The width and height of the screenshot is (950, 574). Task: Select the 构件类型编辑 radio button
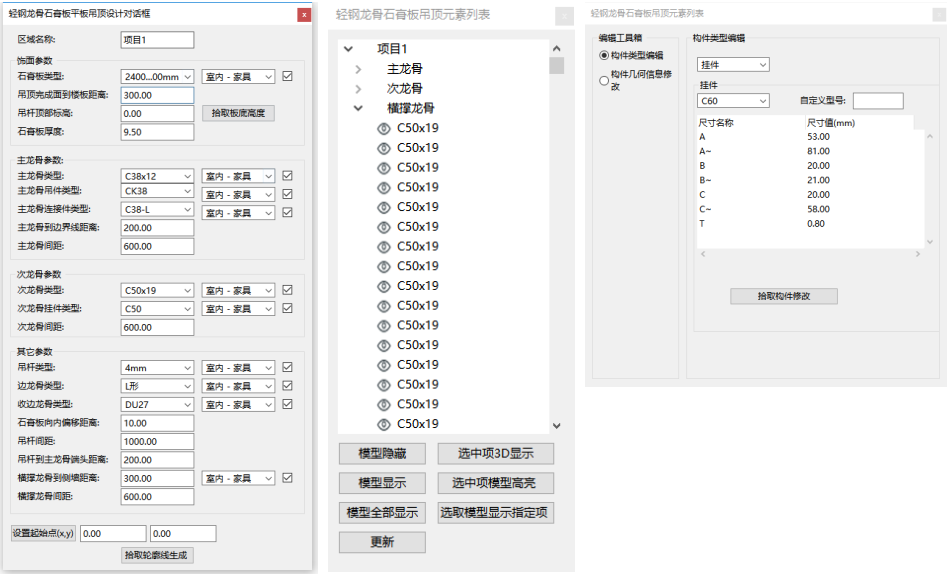coord(603,55)
